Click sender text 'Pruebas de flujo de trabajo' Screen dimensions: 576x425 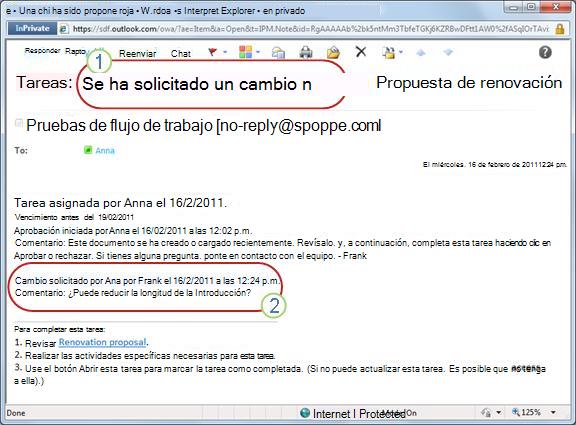[x=119, y=126]
